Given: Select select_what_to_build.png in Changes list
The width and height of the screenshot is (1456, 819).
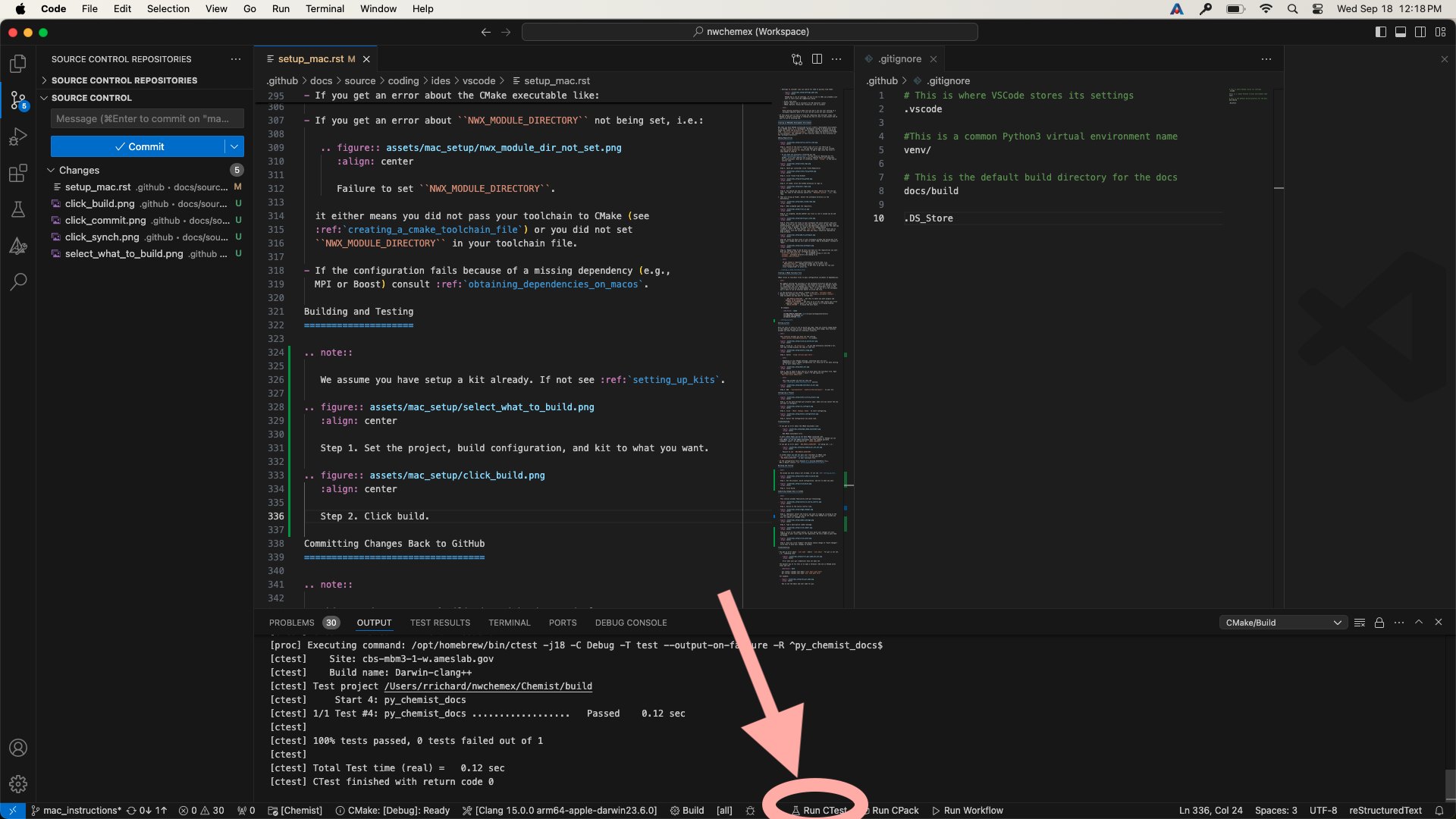Looking at the screenshot, I should click(x=147, y=254).
